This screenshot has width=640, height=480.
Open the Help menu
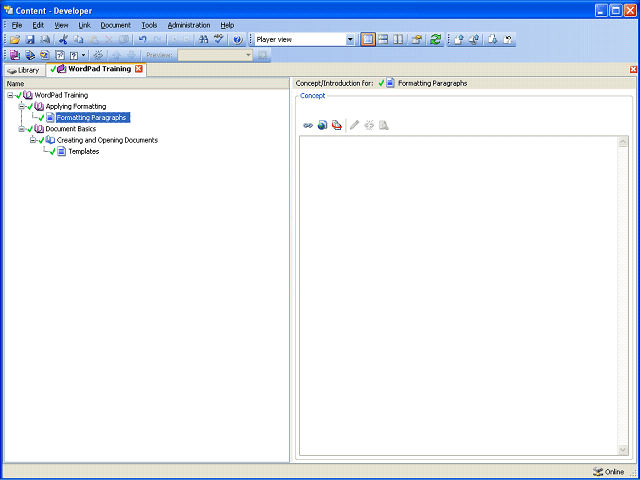pos(227,25)
